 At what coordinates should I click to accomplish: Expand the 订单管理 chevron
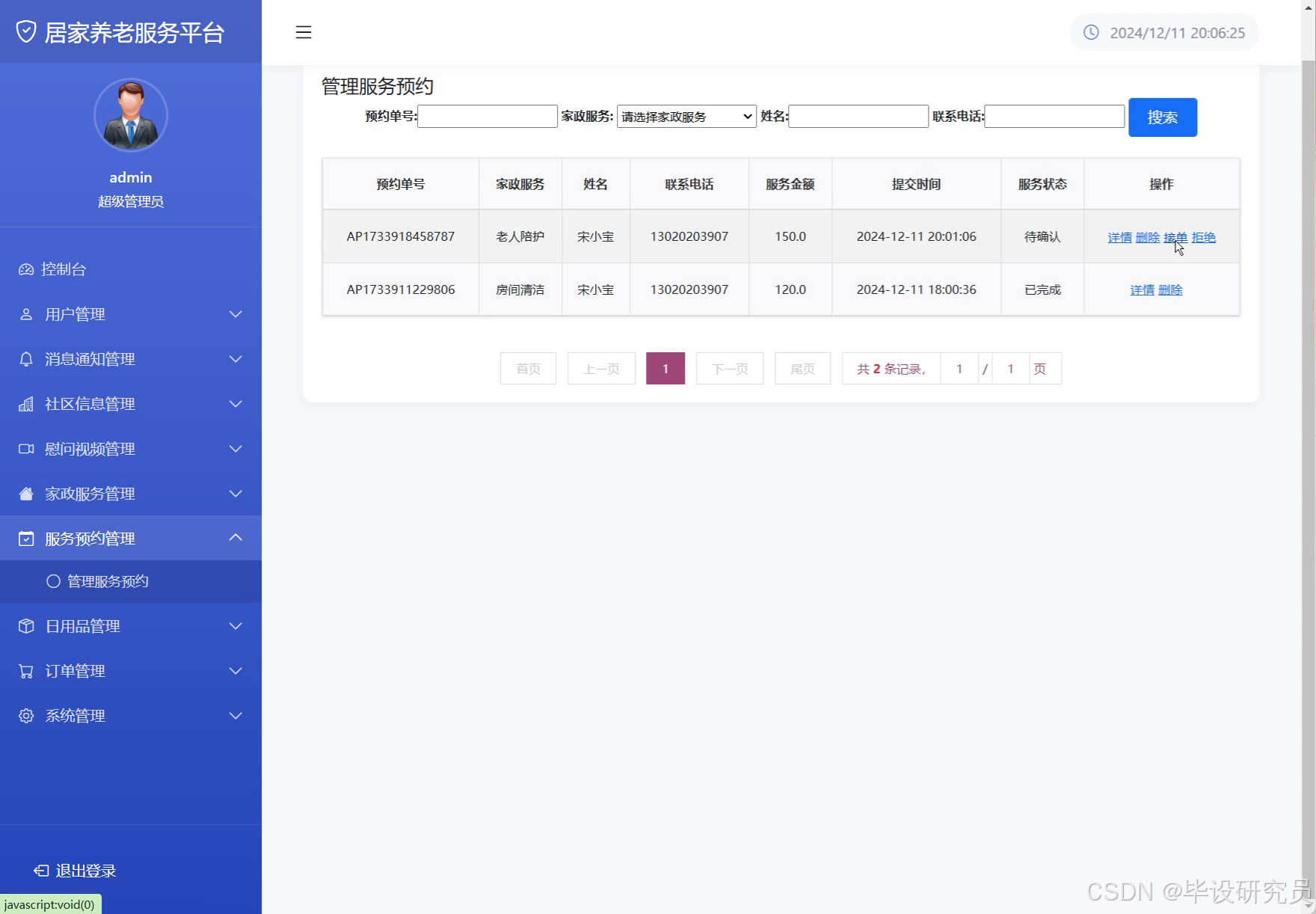click(236, 671)
